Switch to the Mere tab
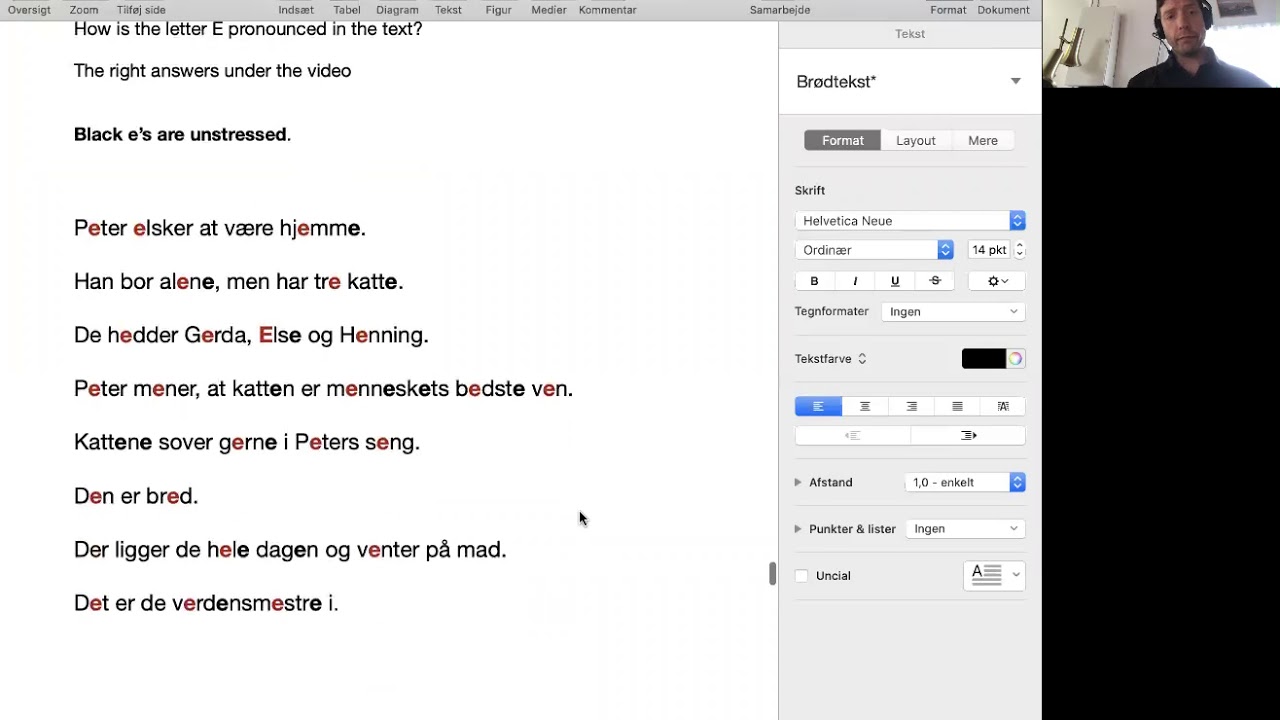This screenshot has width=1280, height=720. click(983, 141)
